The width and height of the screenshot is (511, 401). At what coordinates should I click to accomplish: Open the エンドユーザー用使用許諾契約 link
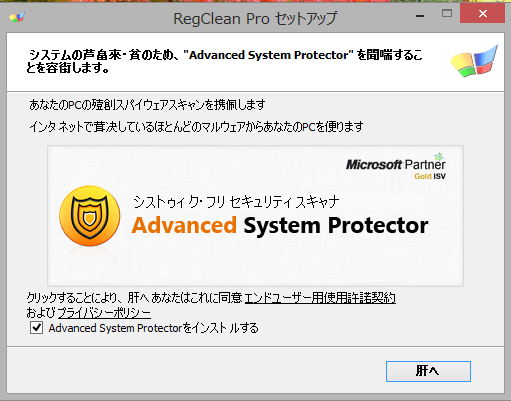click(x=320, y=298)
